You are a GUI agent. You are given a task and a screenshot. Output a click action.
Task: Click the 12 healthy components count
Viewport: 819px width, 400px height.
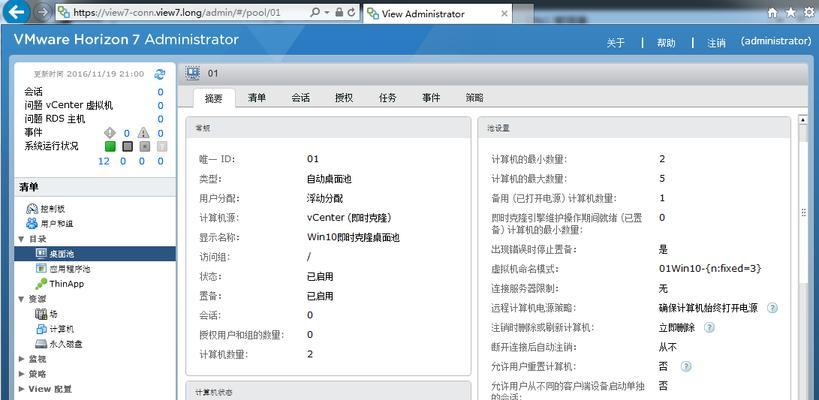[x=104, y=161]
